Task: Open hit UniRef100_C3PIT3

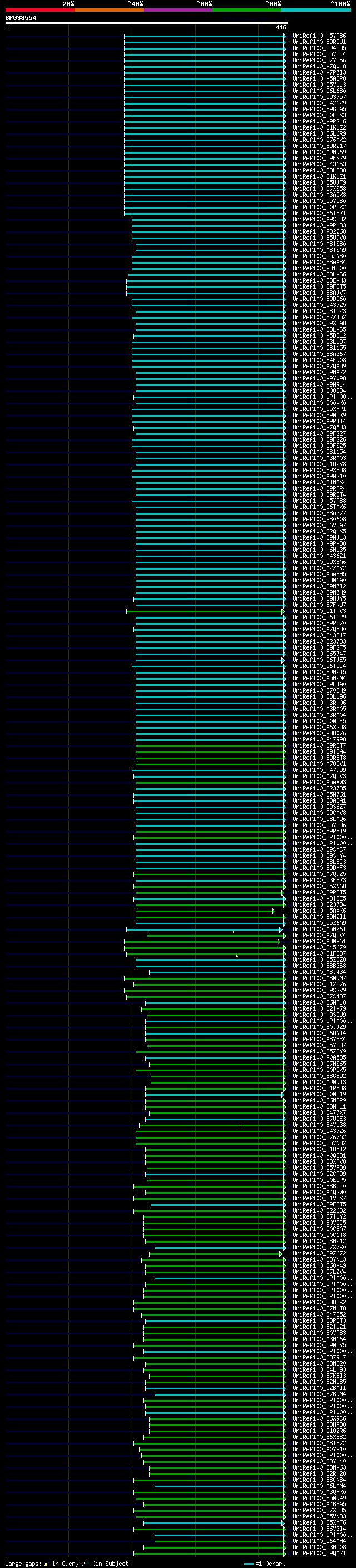Action: point(319,1322)
